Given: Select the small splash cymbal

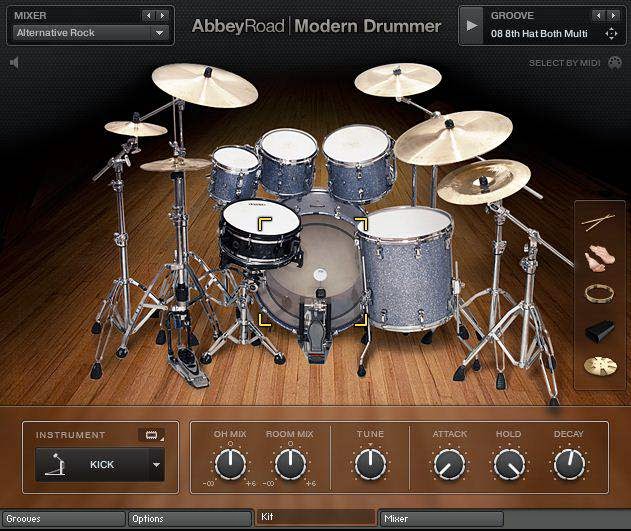Looking at the screenshot, I should pyautogui.click(x=136, y=129).
